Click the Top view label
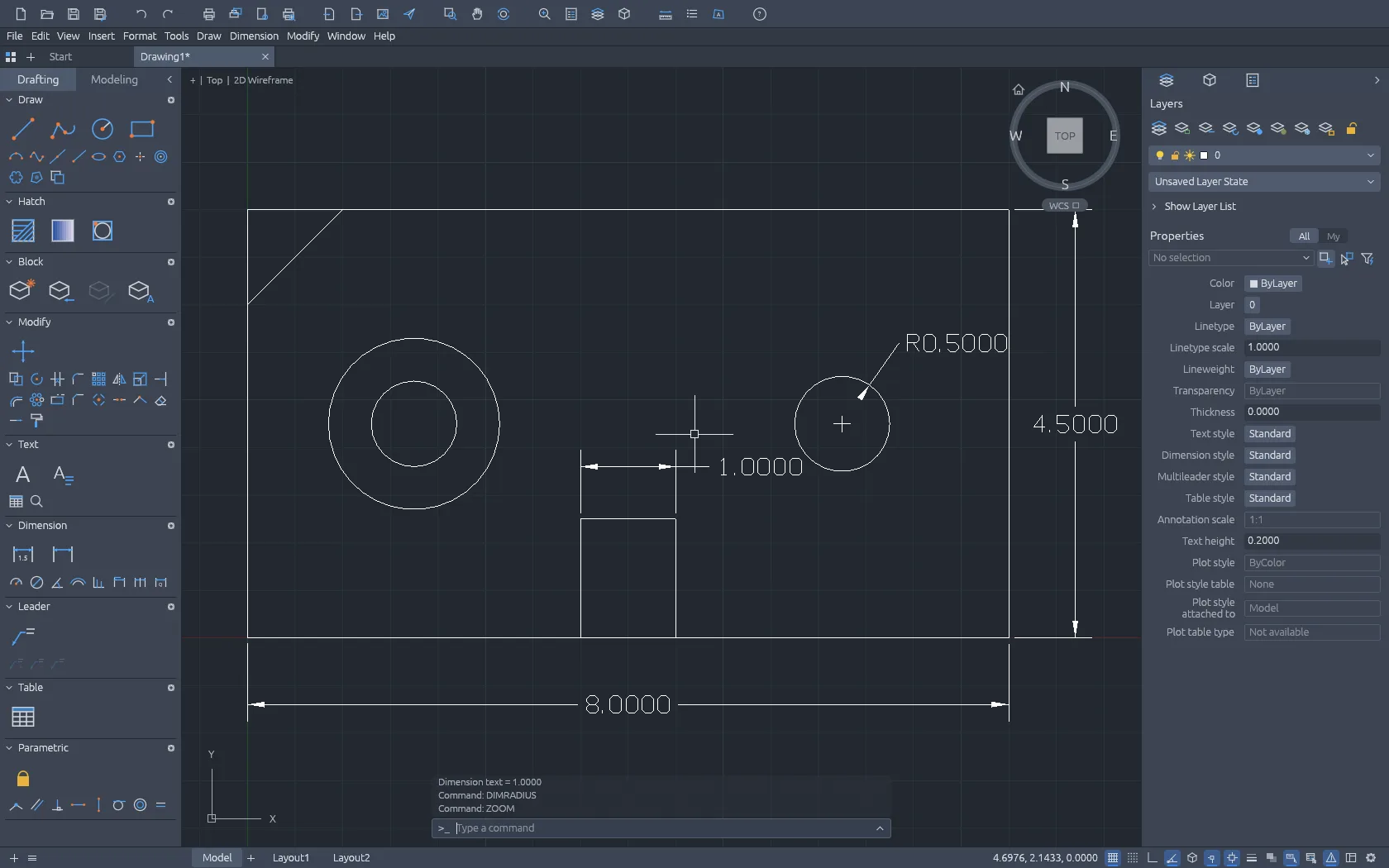1389x868 pixels. pos(214,80)
